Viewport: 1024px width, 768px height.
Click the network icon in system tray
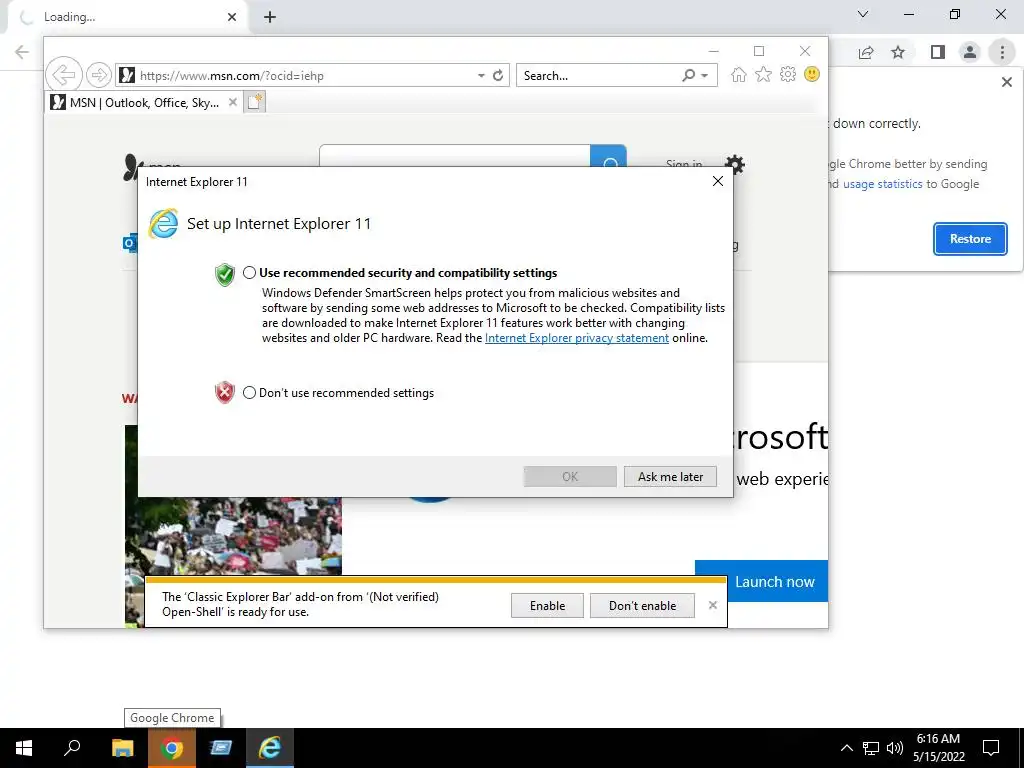click(871, 748)
